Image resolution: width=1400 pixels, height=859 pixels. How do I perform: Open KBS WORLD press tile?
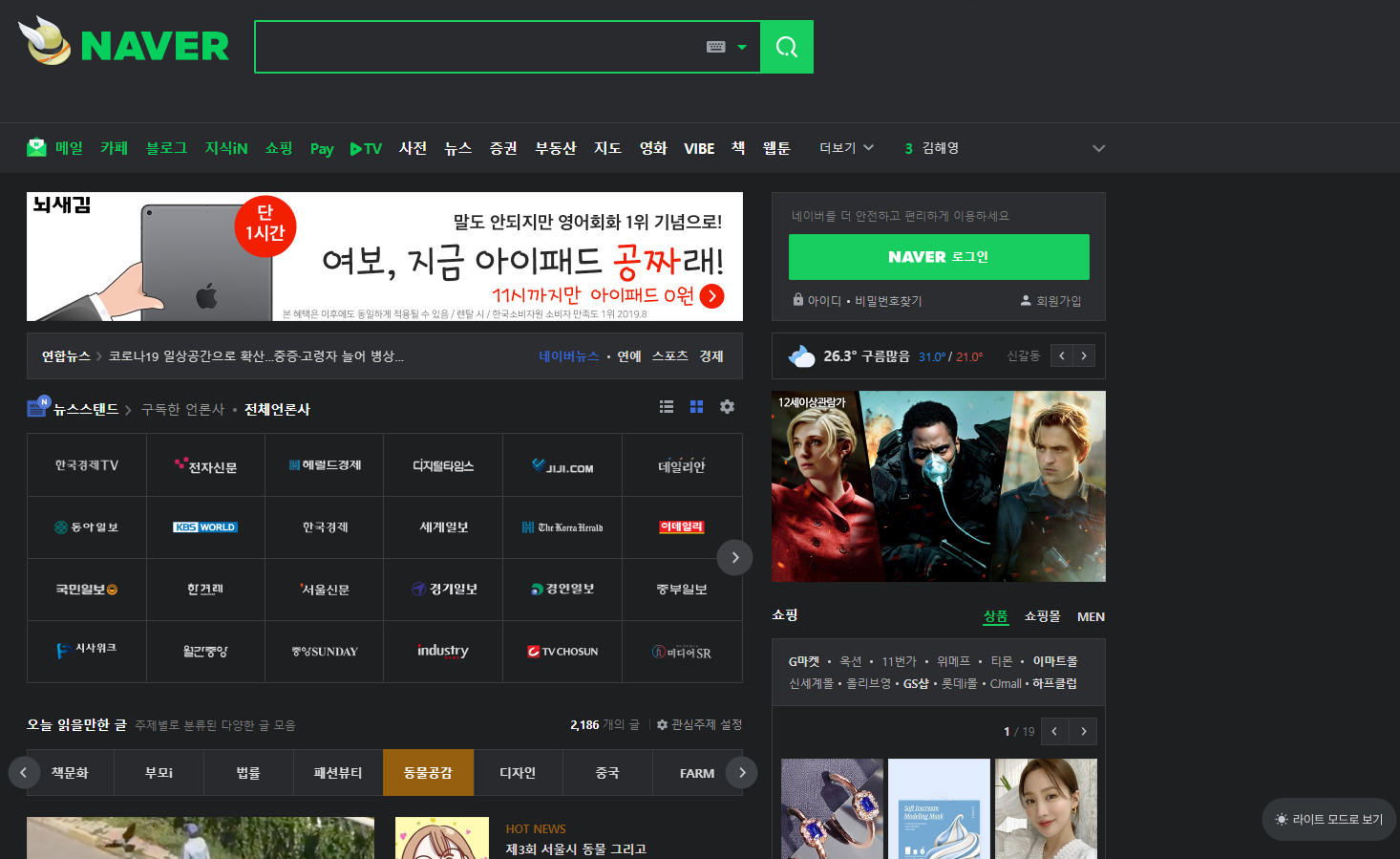(x=205, y=527)
